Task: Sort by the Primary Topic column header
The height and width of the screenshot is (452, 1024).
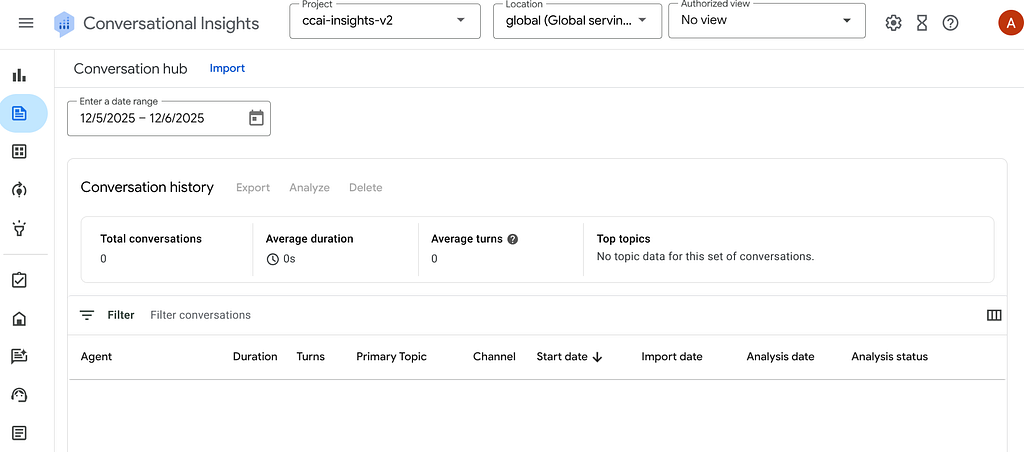Action: pos(391,357)
